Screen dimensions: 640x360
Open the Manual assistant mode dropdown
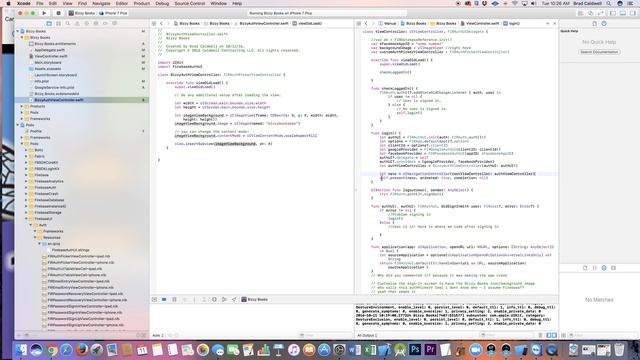[x=387, y=24]
